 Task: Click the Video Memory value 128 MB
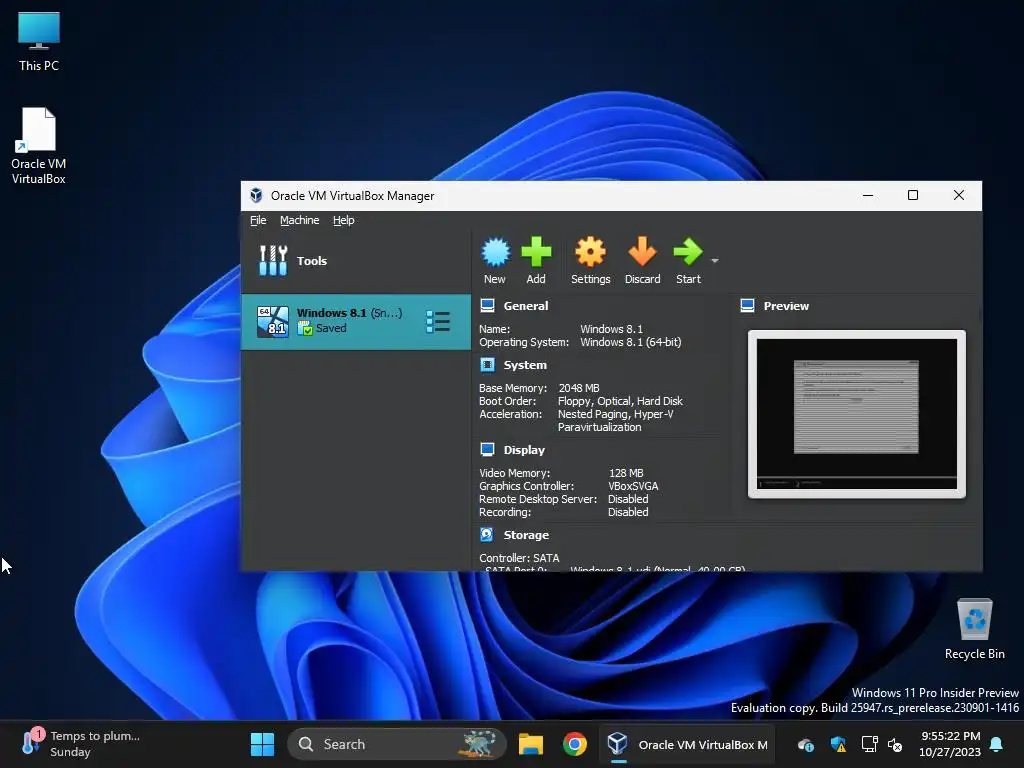click(x=626, y=473)
